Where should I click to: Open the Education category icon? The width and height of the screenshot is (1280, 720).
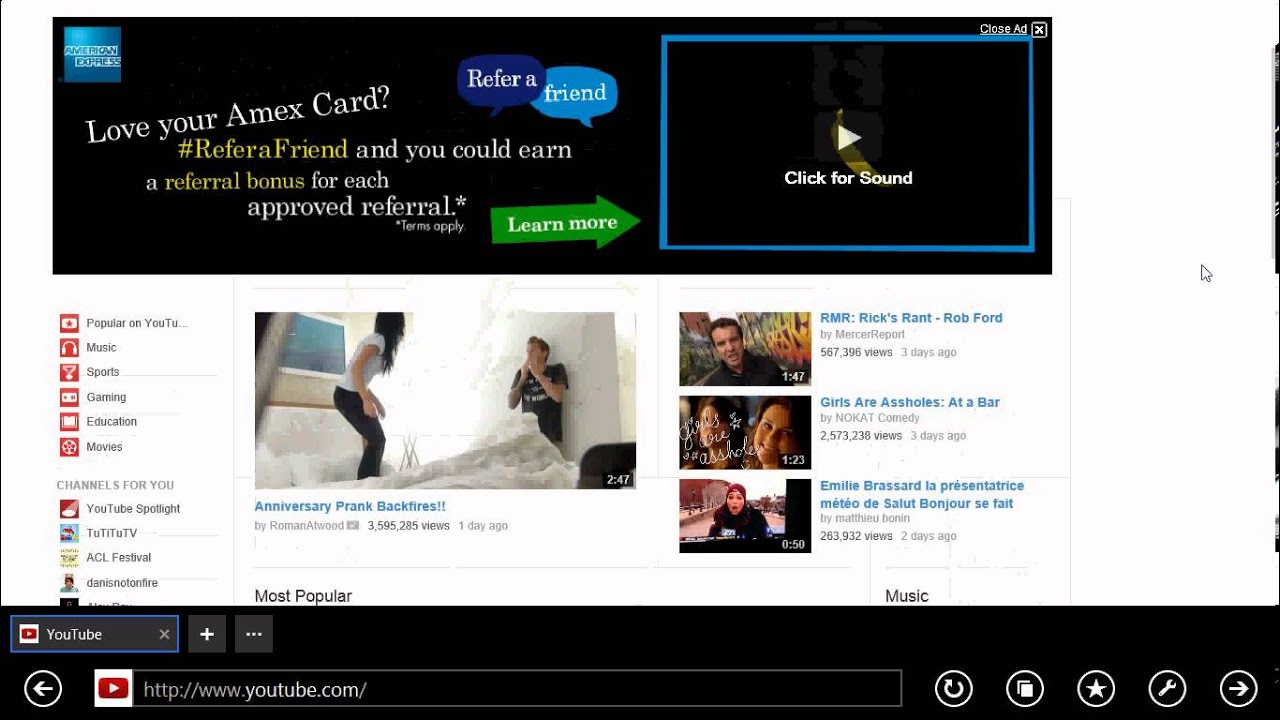(69, 422)
